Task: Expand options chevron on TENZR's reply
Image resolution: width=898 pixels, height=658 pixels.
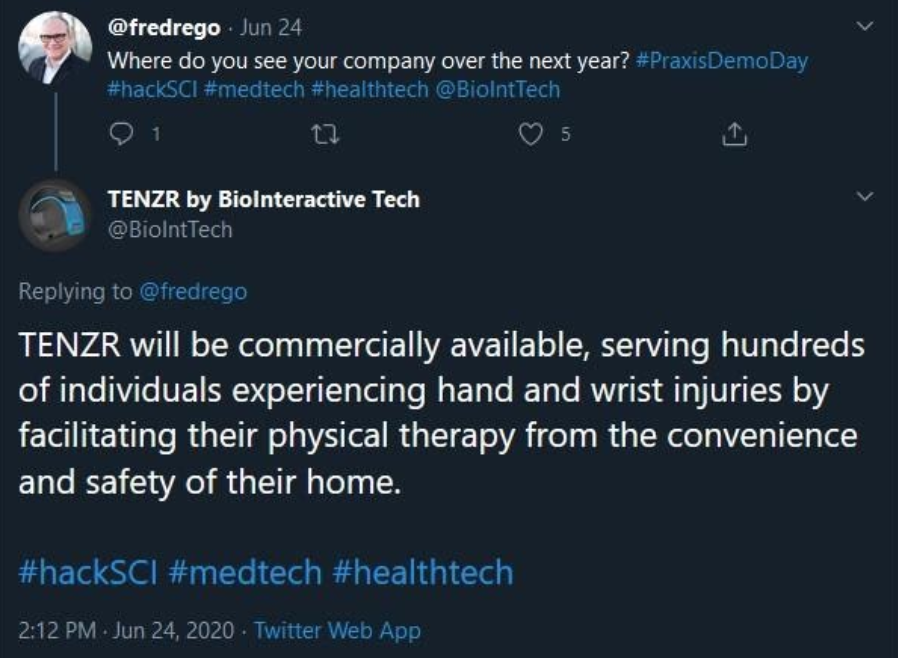Action: coord(867,198)
